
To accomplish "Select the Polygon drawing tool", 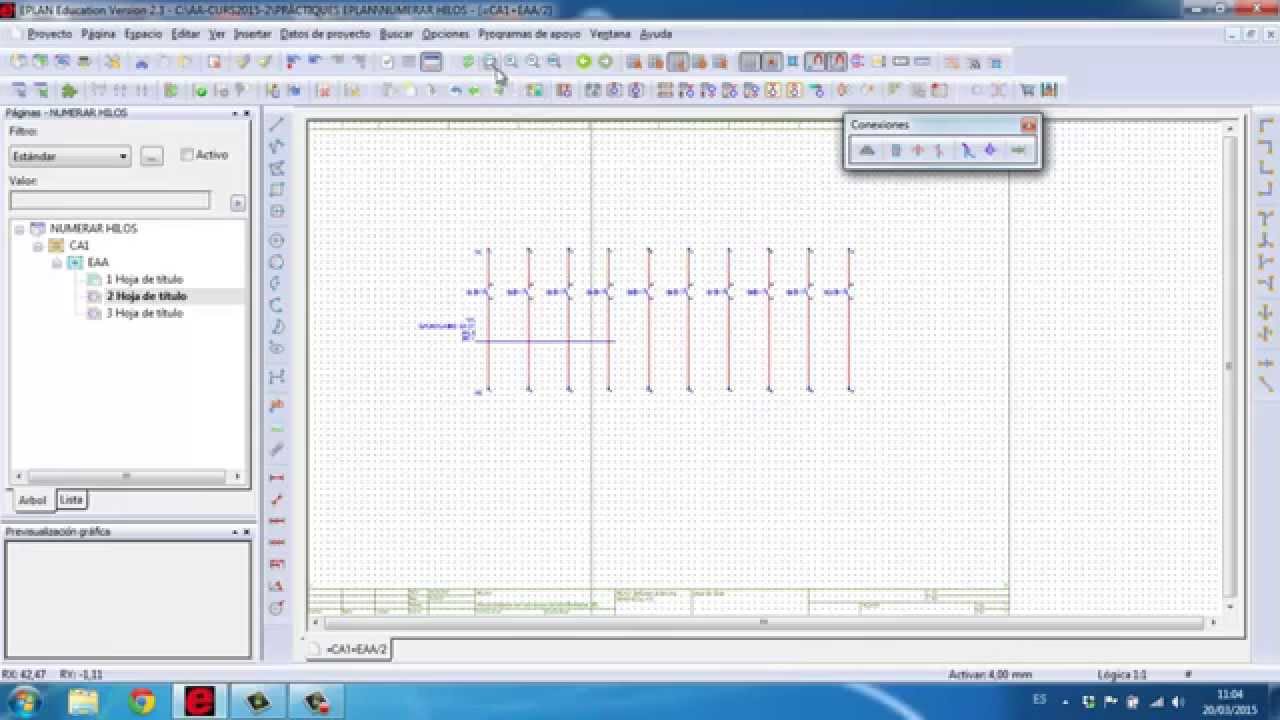I will [x=277, y=168].
